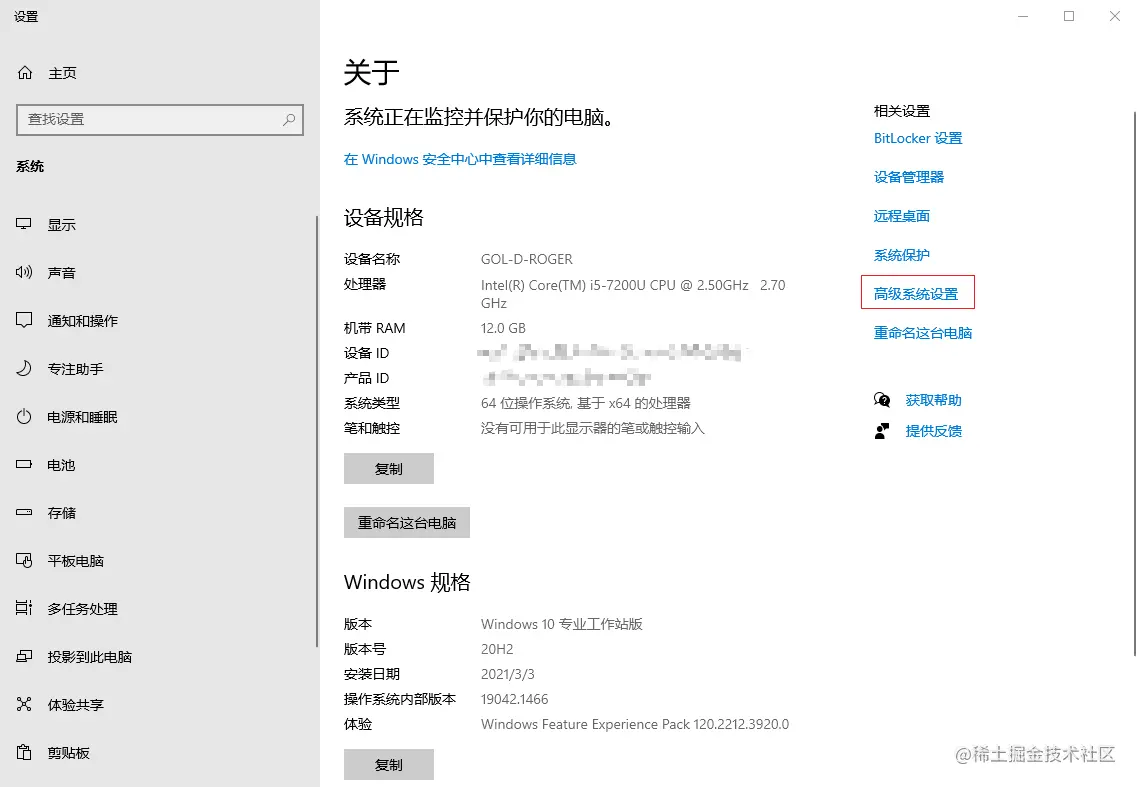Click the 获取帮助 help icon
This screenshot has width=1138, height=787.
pyautogui.click(x=882, y=399)
